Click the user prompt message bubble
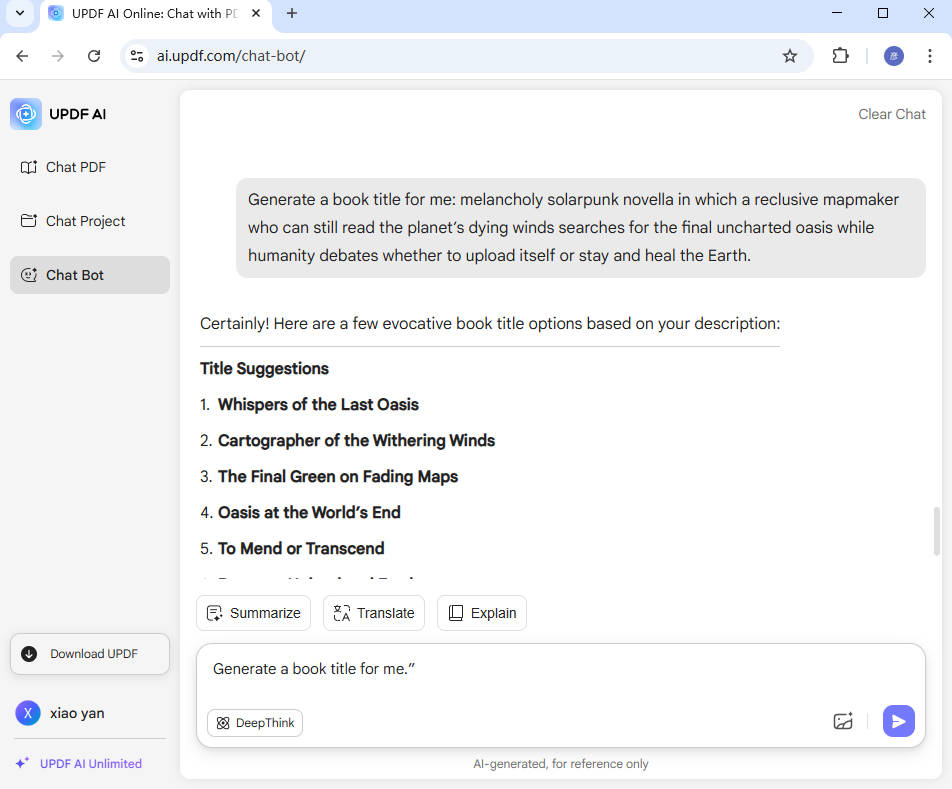The height and width of the screenshot is (789, 952). coord(580,228)
